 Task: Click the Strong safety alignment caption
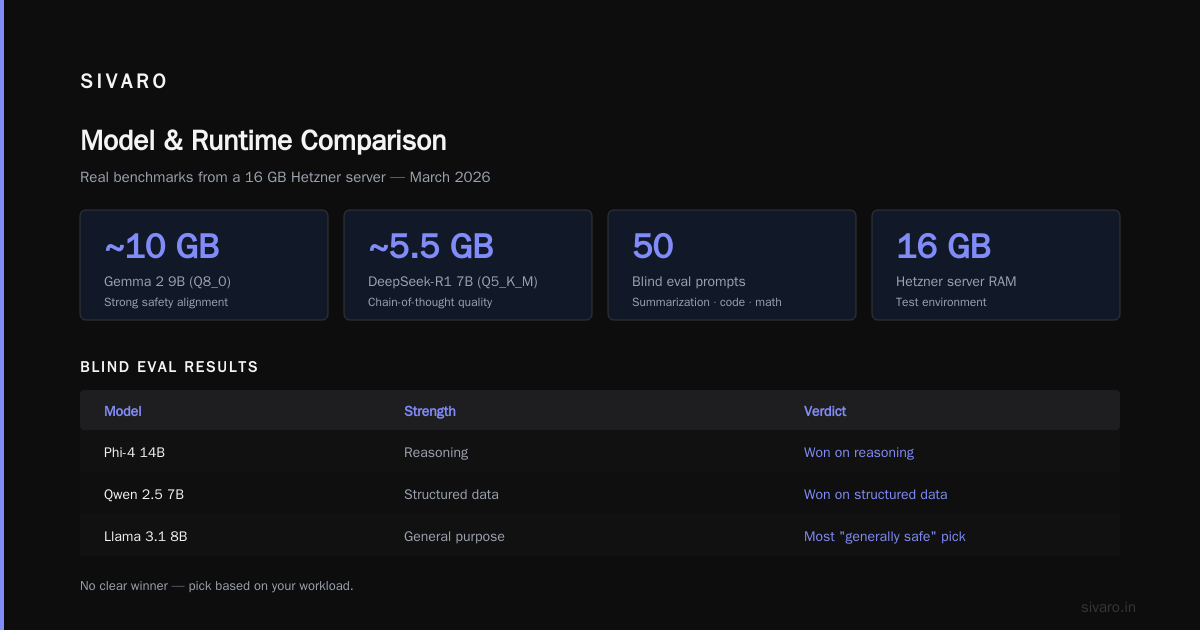[166, 302]
